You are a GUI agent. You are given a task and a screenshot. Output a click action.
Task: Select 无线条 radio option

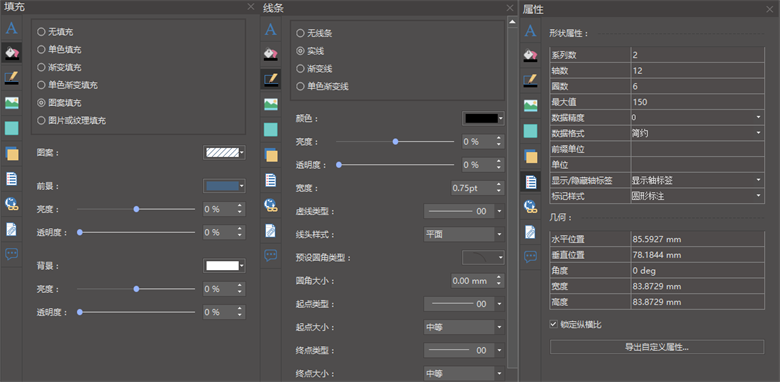(x=314, y=33)
